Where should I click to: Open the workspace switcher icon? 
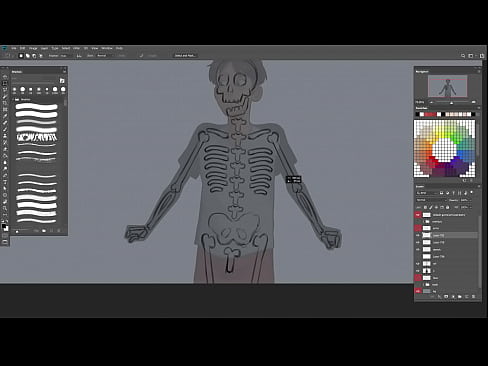[471, 56]
